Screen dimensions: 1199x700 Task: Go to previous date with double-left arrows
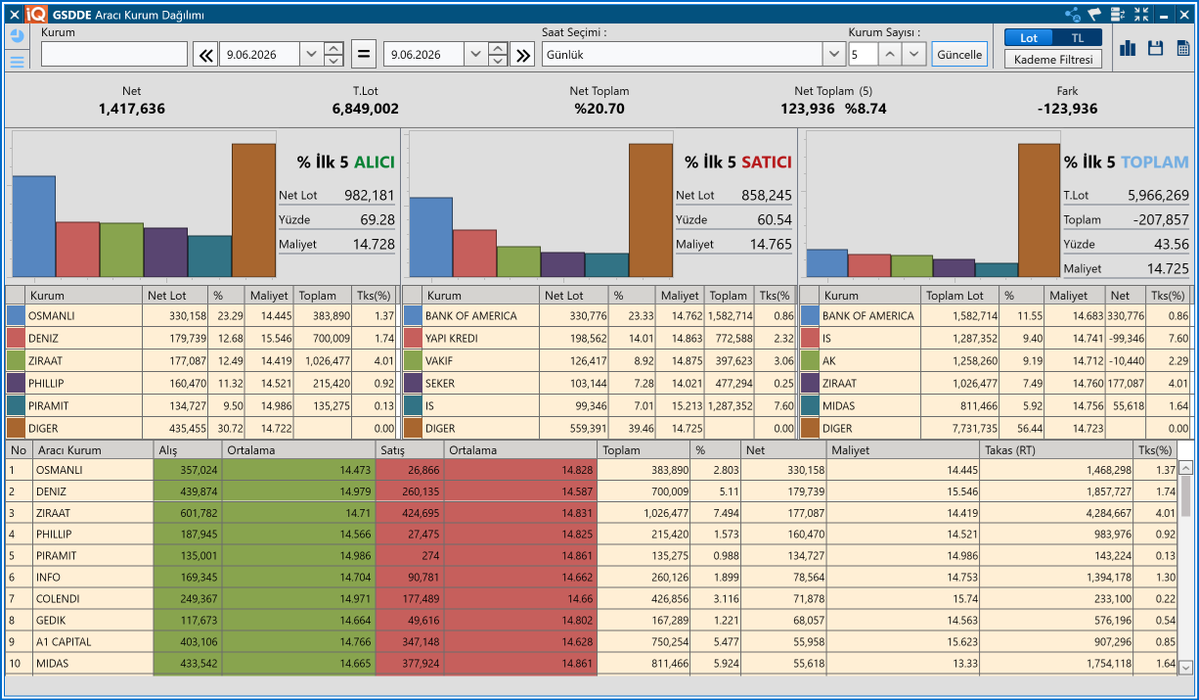[205, 55]
